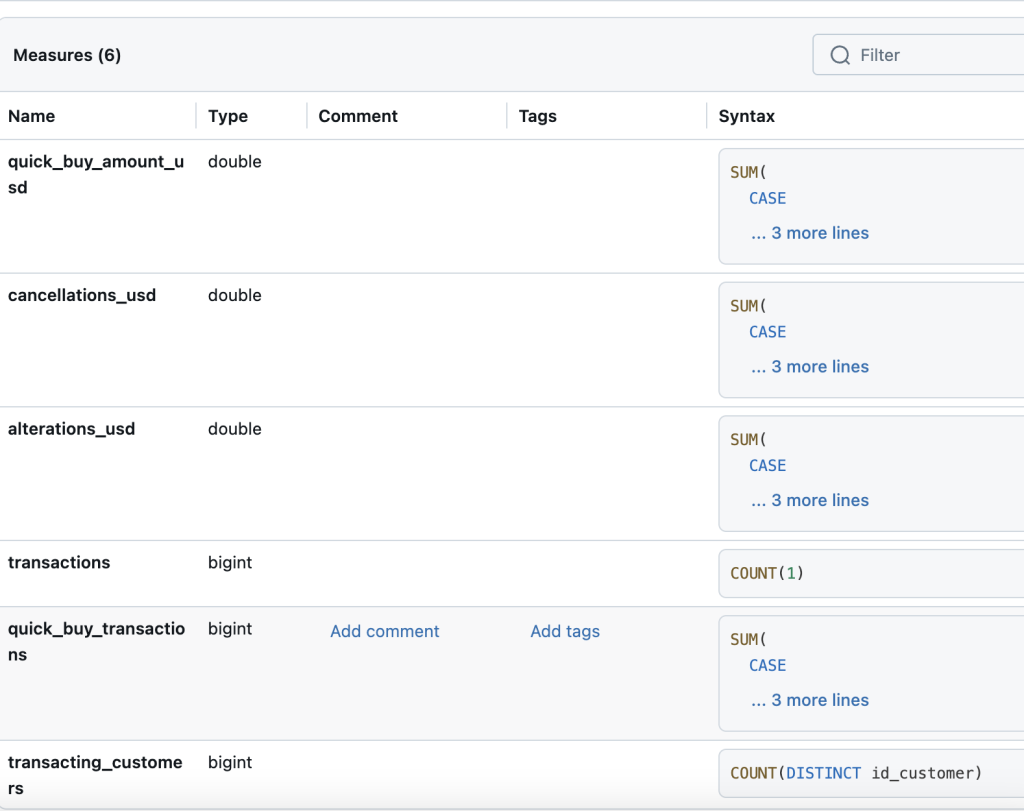Expand hidden lines in quick_buy_transactions syntax
1024x811 pixels.
(x=809, y=700)
